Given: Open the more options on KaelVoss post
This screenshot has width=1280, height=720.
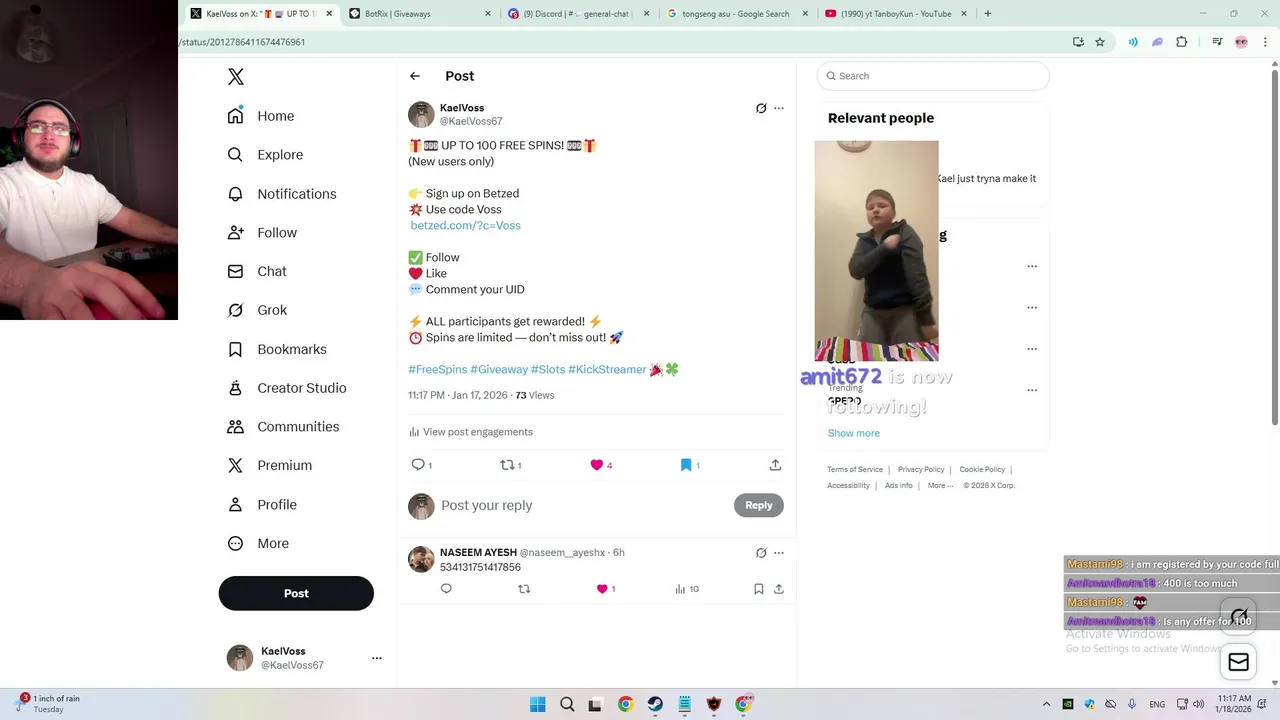Looking at the screenshot, I should (779, 108).
